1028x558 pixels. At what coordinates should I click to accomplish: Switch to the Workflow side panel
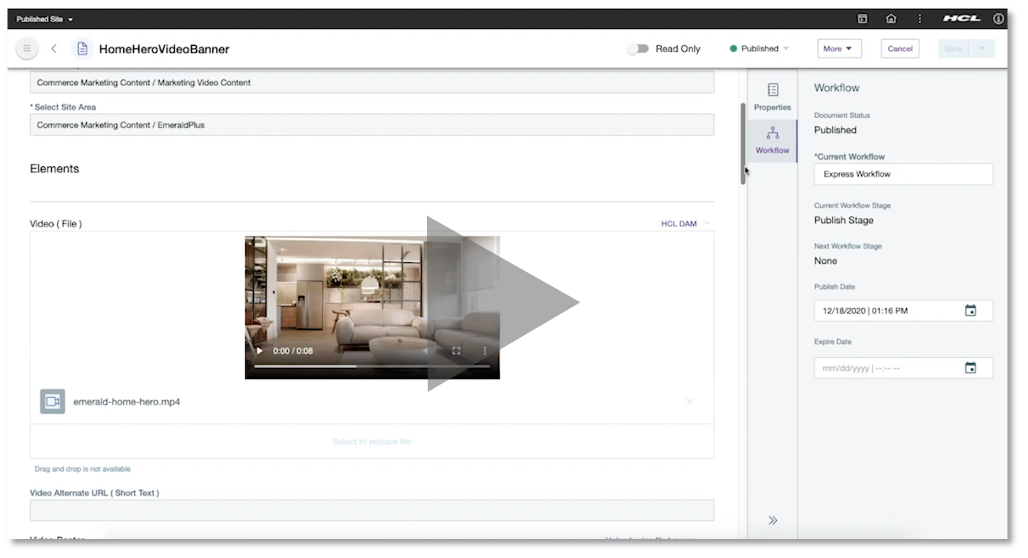click(772, 140)
